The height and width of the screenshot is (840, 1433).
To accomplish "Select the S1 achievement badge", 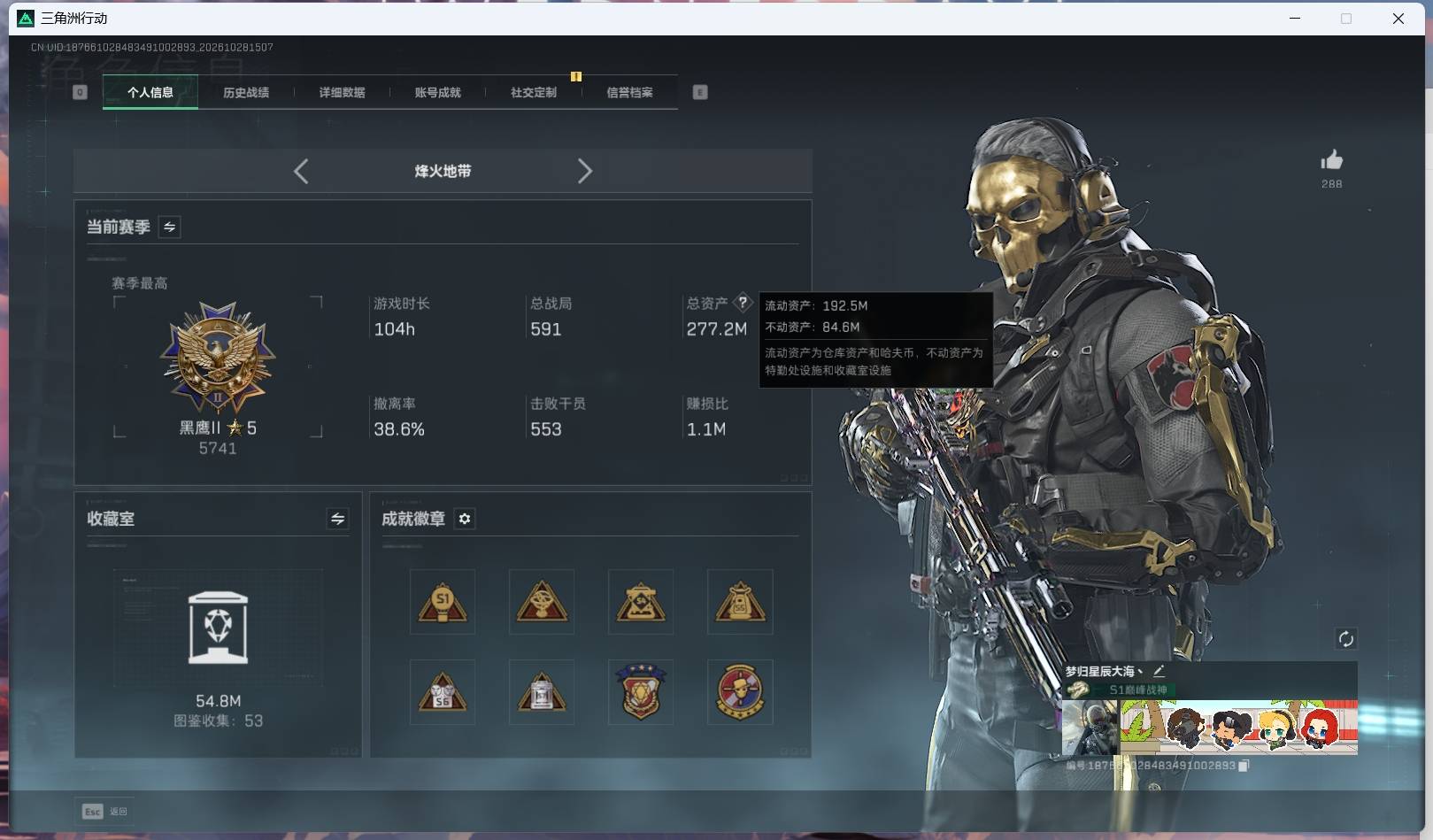I will pos(443,602).
